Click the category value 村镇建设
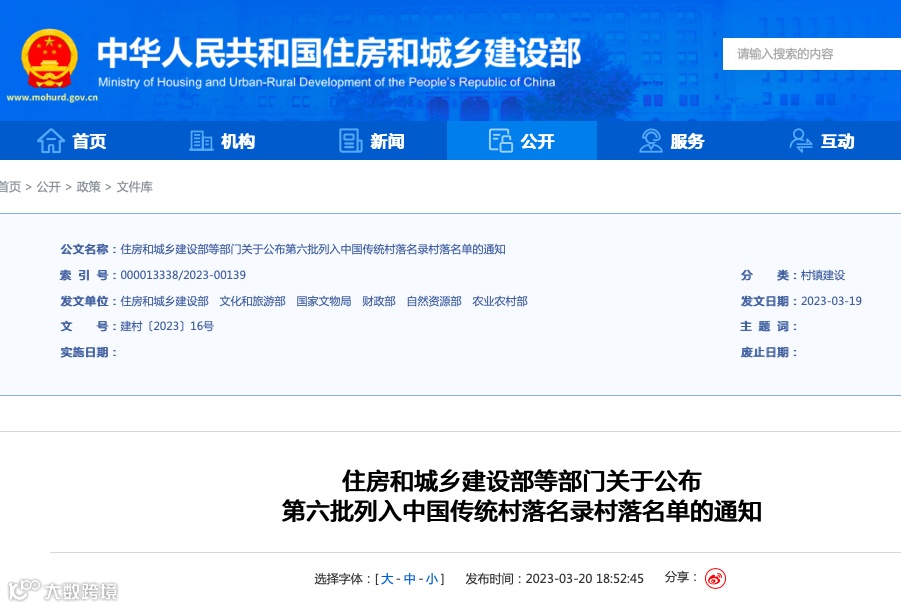This screenshot has width=901, height=608. (x=823, y=275)
